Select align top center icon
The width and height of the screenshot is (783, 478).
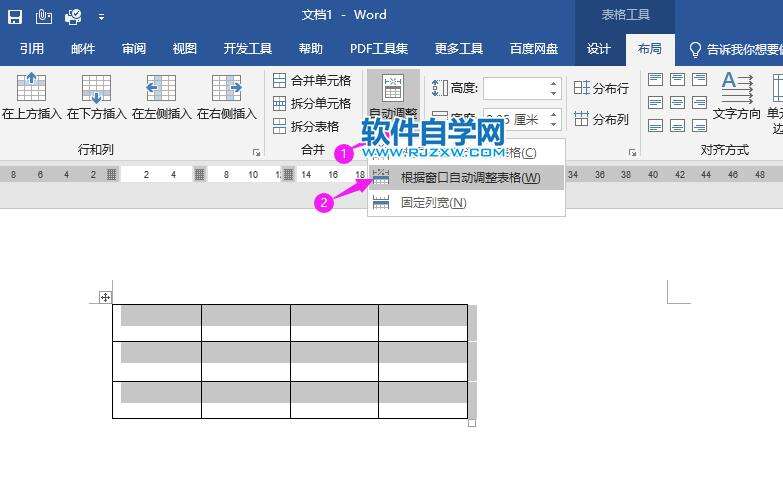(677, 80)
